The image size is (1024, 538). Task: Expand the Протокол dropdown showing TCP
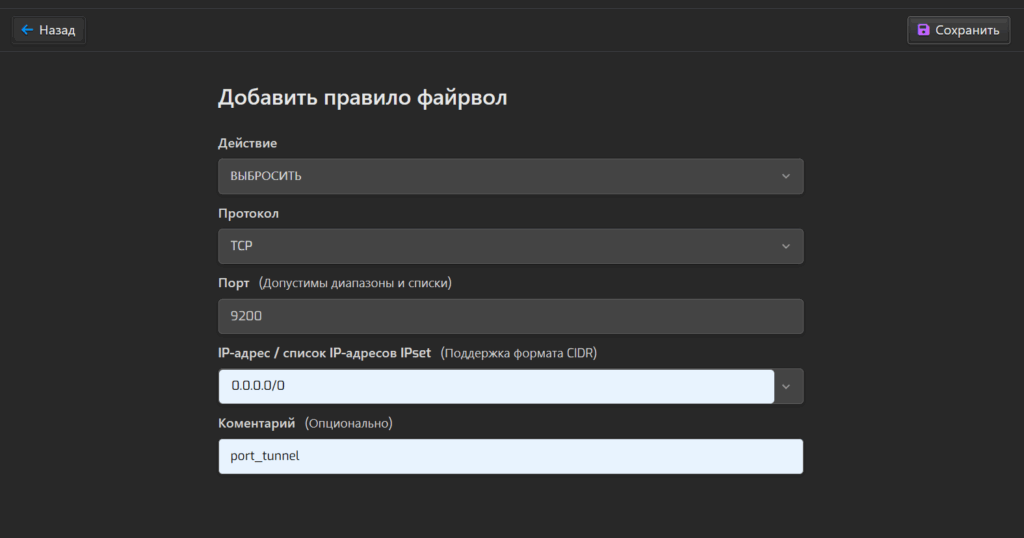(x=500, y=246)
